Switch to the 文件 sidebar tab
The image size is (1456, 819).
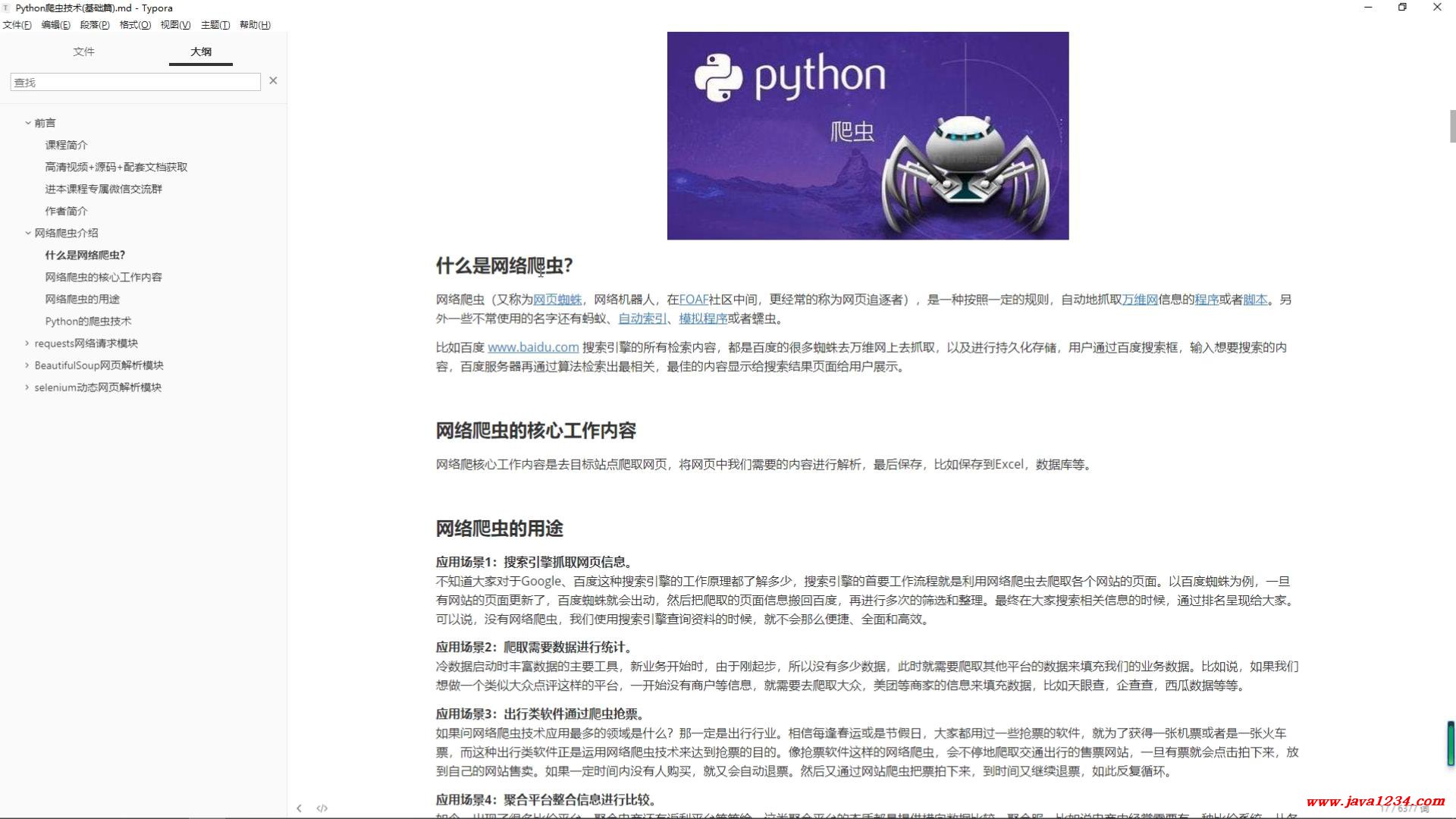83,52
